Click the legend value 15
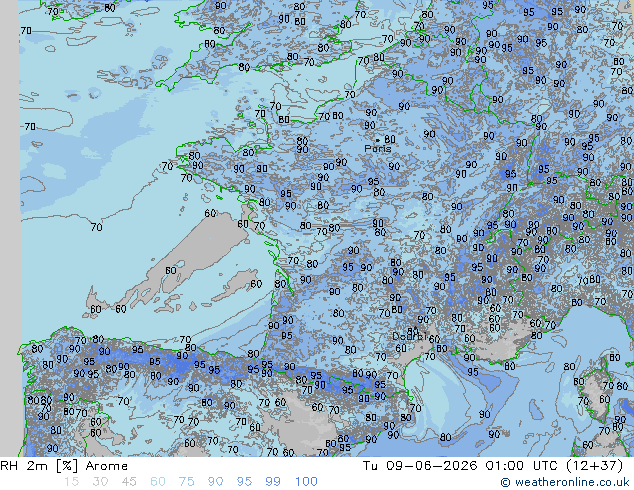Image resolution: width=634 pixels, height=490 pixels. (72, 482)
